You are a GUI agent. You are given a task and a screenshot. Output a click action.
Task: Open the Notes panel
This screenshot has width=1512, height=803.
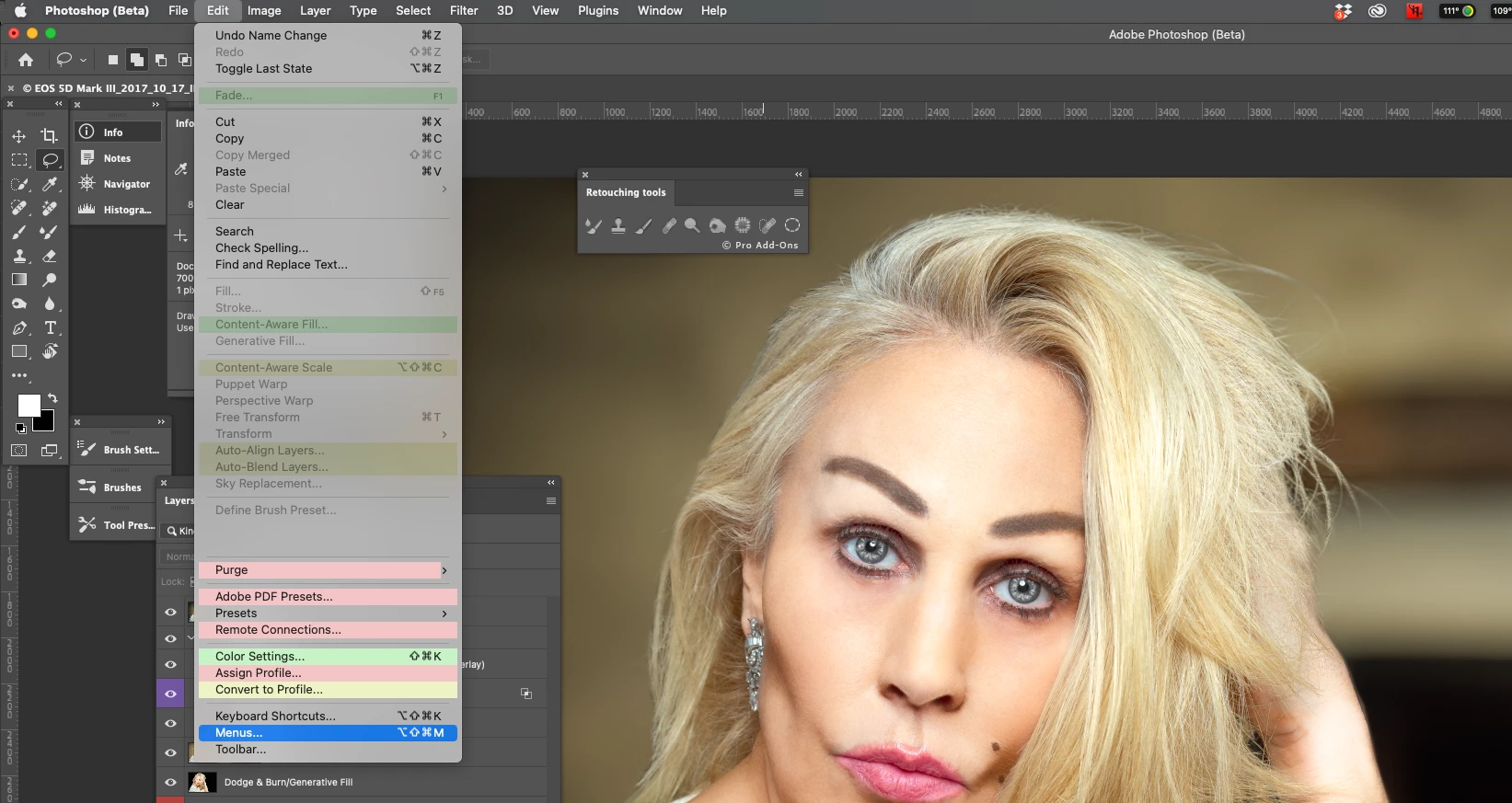coord(118,158)
